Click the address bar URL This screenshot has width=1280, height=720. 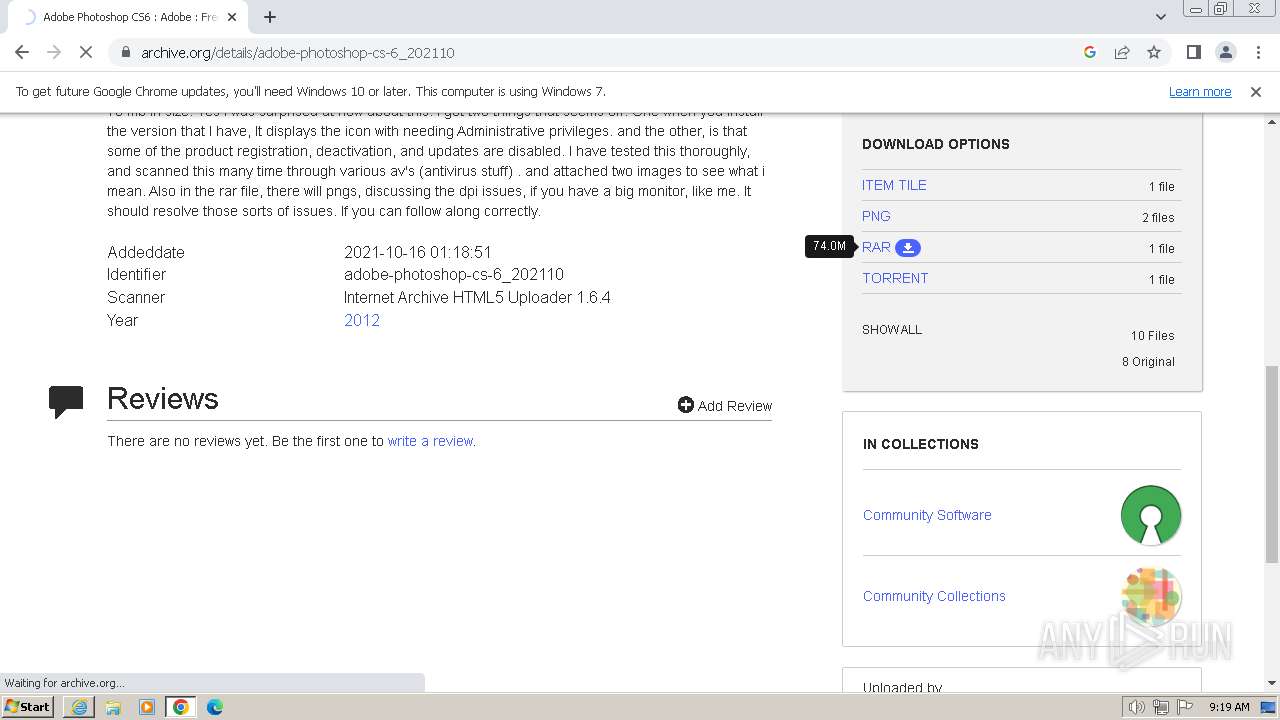tap(298, 52)
